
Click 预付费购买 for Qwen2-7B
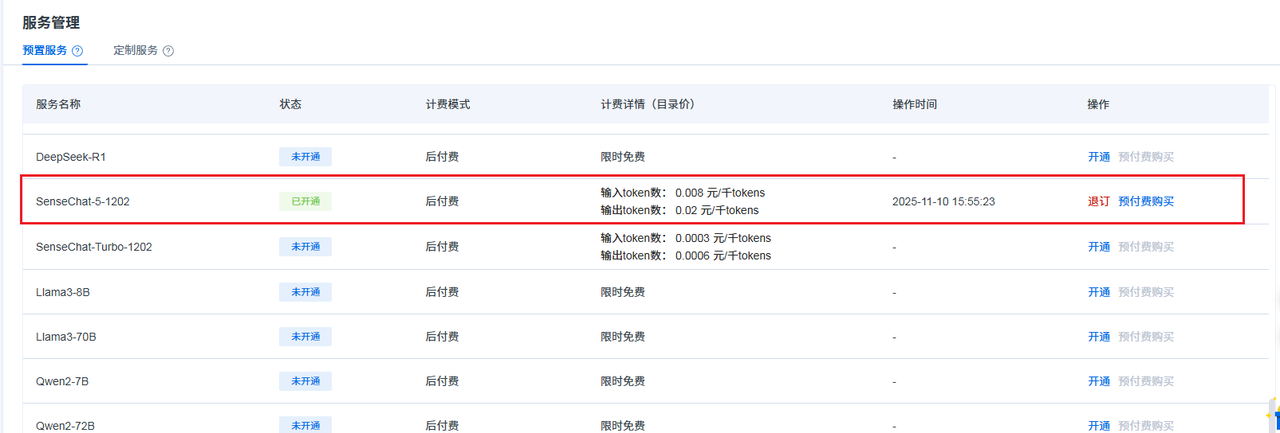1146,381
